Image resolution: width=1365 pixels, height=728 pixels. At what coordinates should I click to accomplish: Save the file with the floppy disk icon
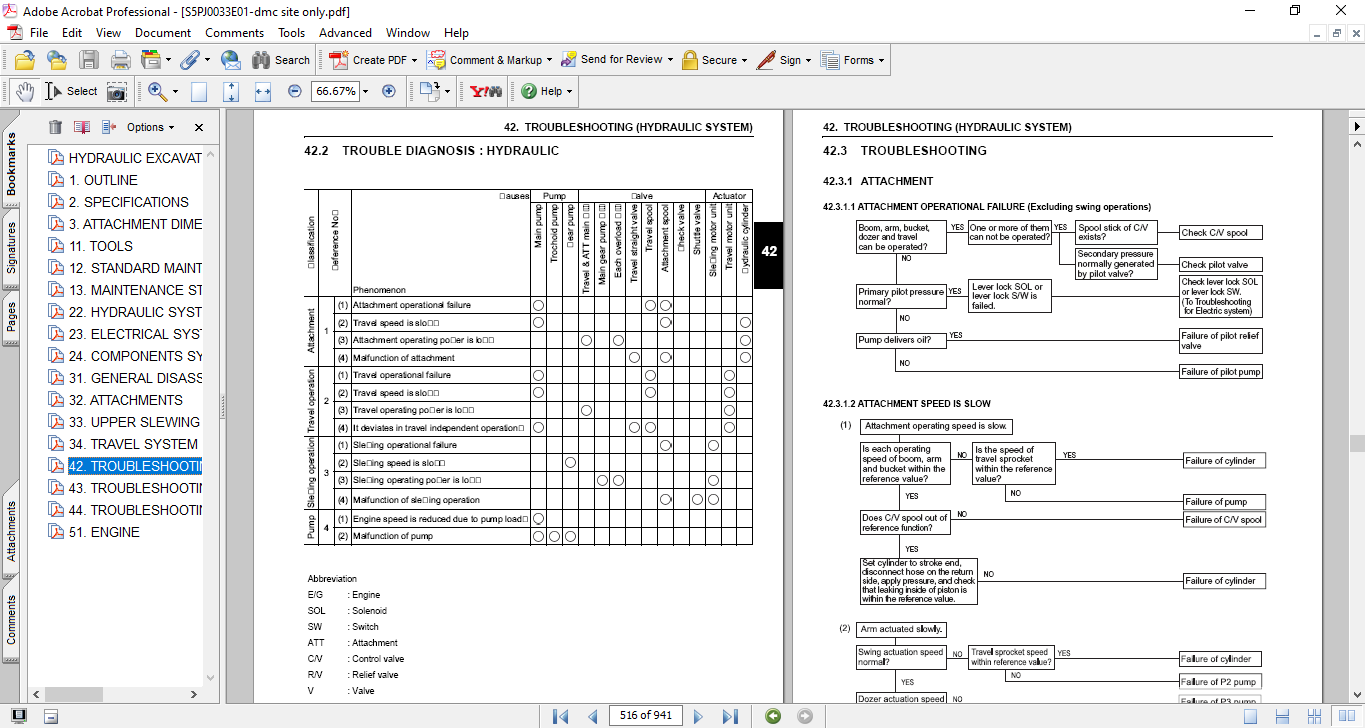89,60
